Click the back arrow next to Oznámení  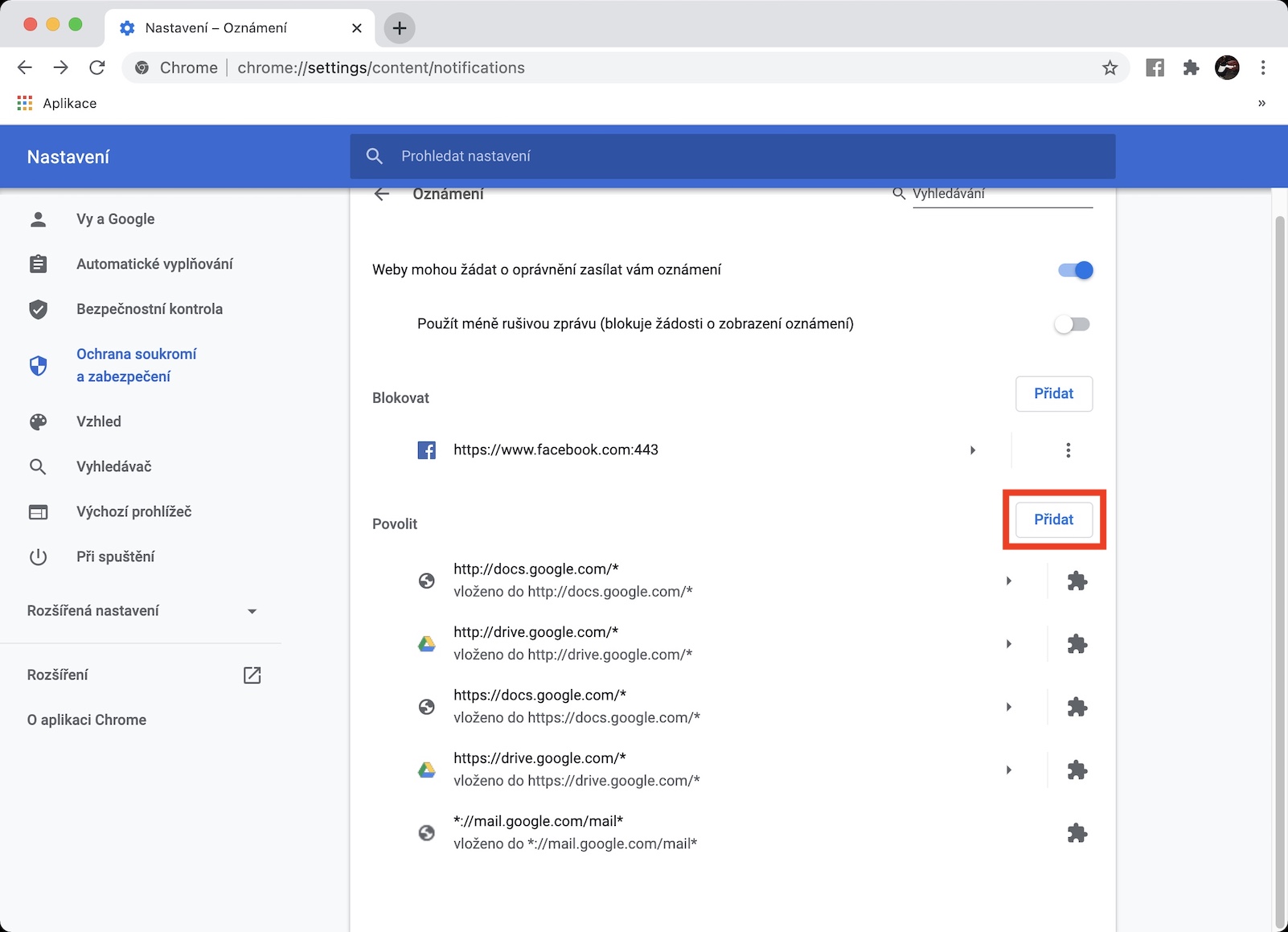(382, 194)
